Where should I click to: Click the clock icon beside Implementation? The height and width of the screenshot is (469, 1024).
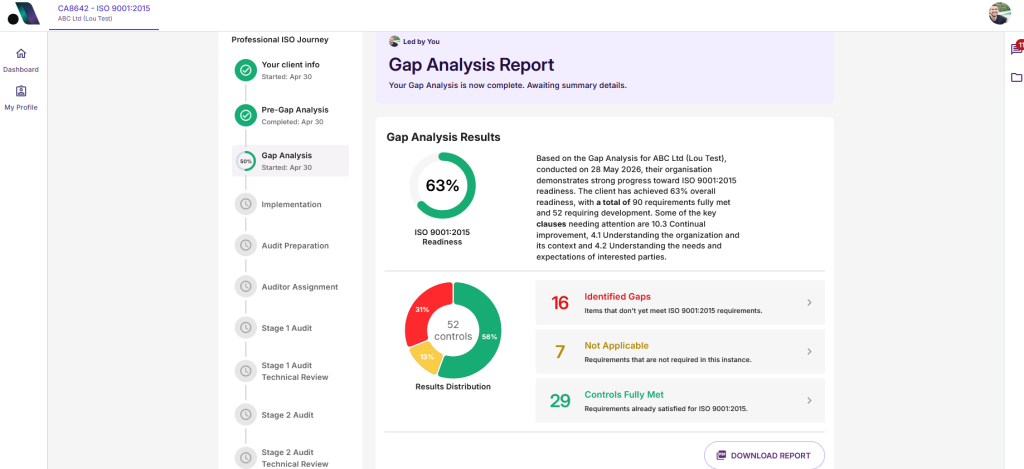click(246, 204)
